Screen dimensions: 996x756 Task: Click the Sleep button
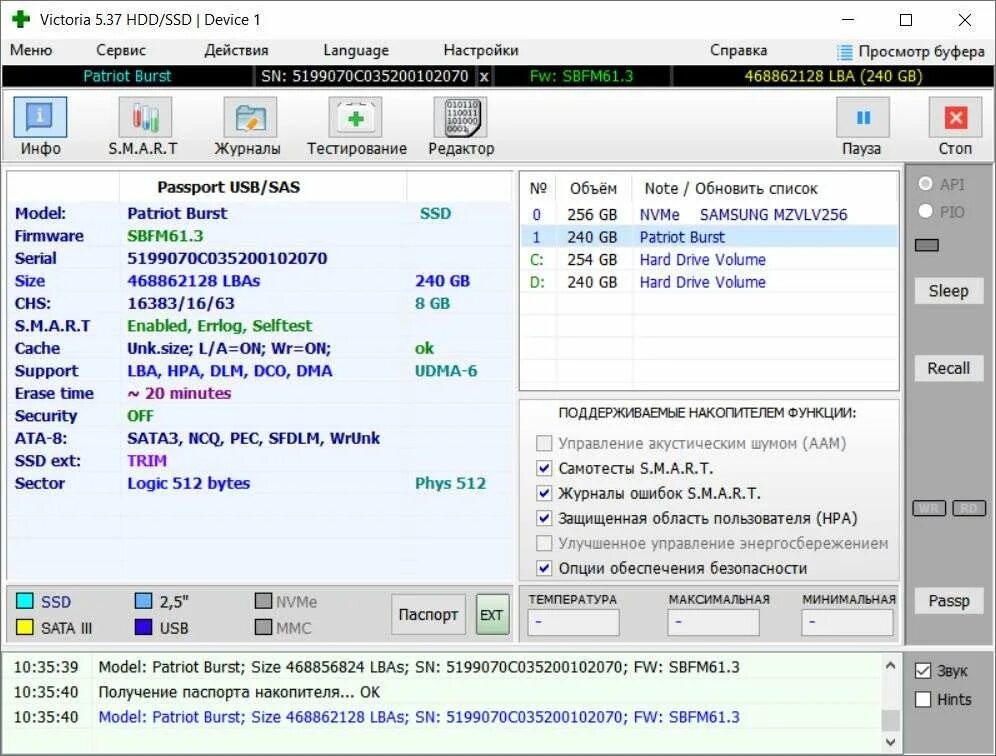point(948,291)
